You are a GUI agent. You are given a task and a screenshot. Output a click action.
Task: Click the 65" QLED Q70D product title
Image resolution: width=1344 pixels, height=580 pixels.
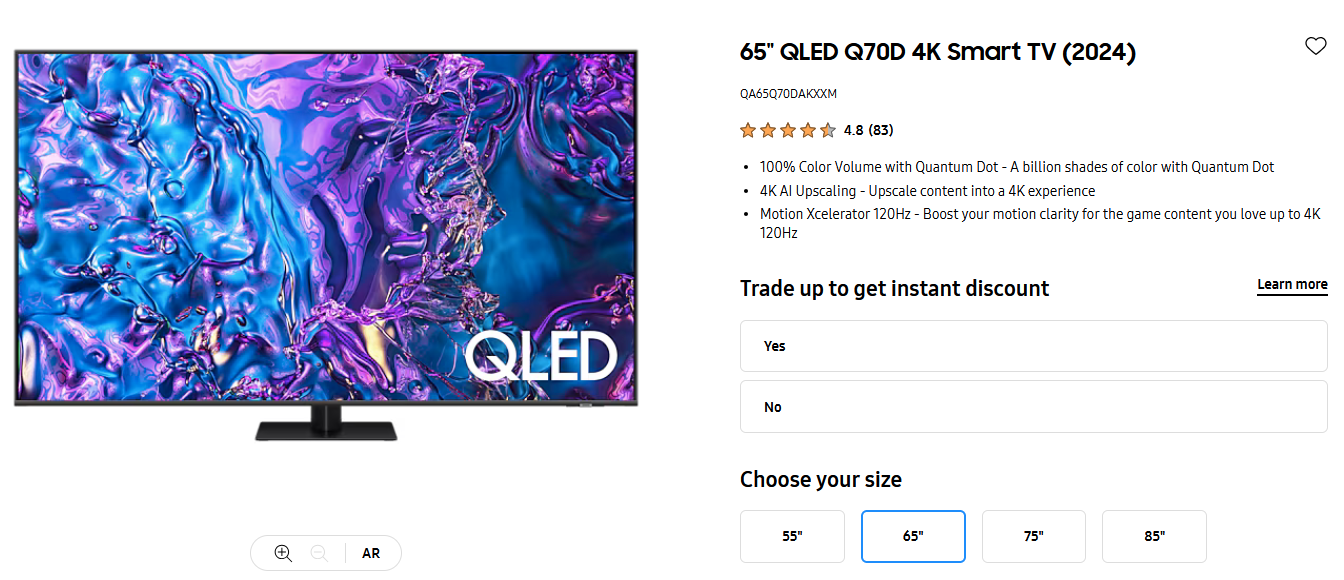(937, 52)
